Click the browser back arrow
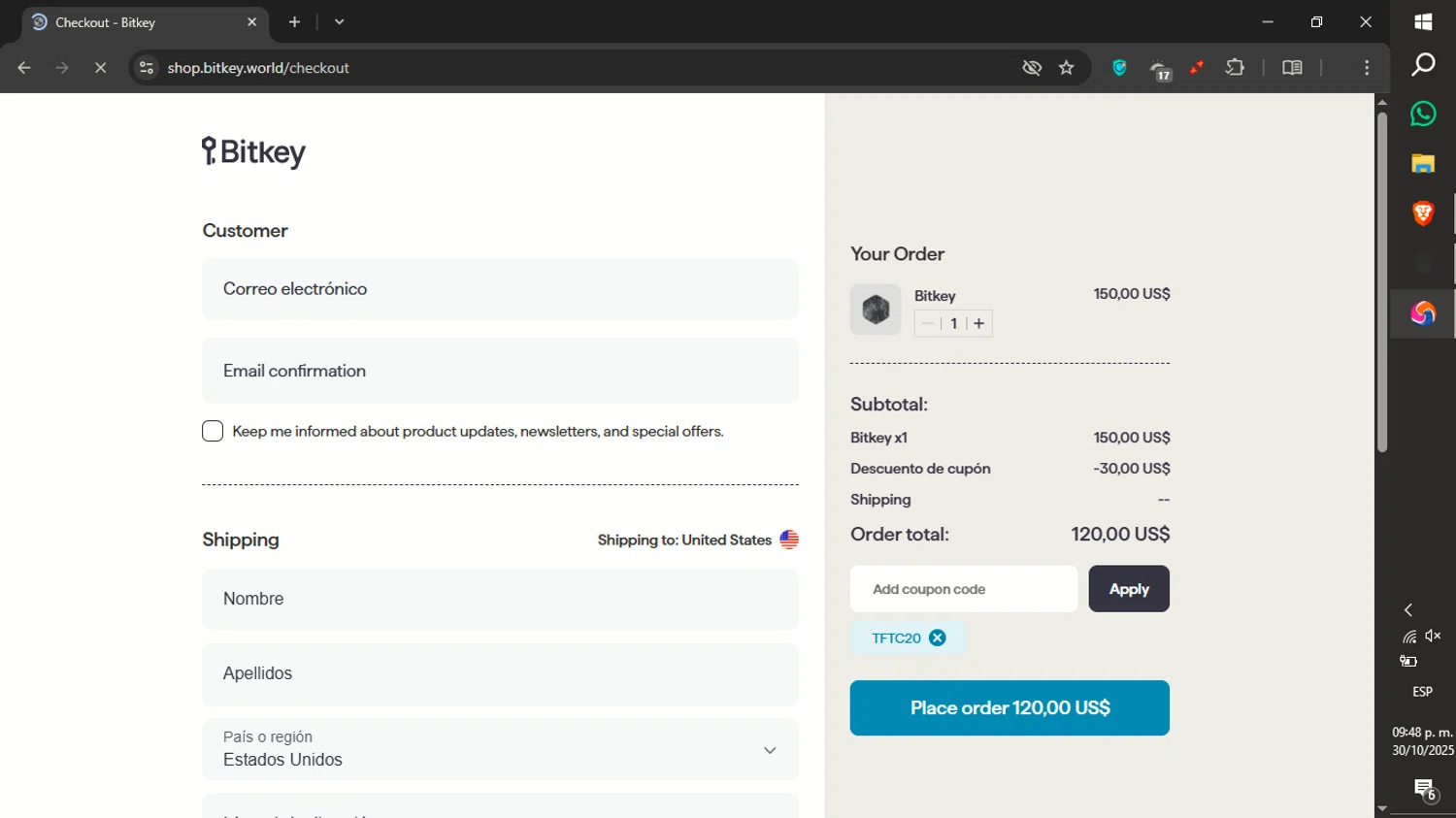Screen dimensions: 1456x818 (x=24, y=68)
